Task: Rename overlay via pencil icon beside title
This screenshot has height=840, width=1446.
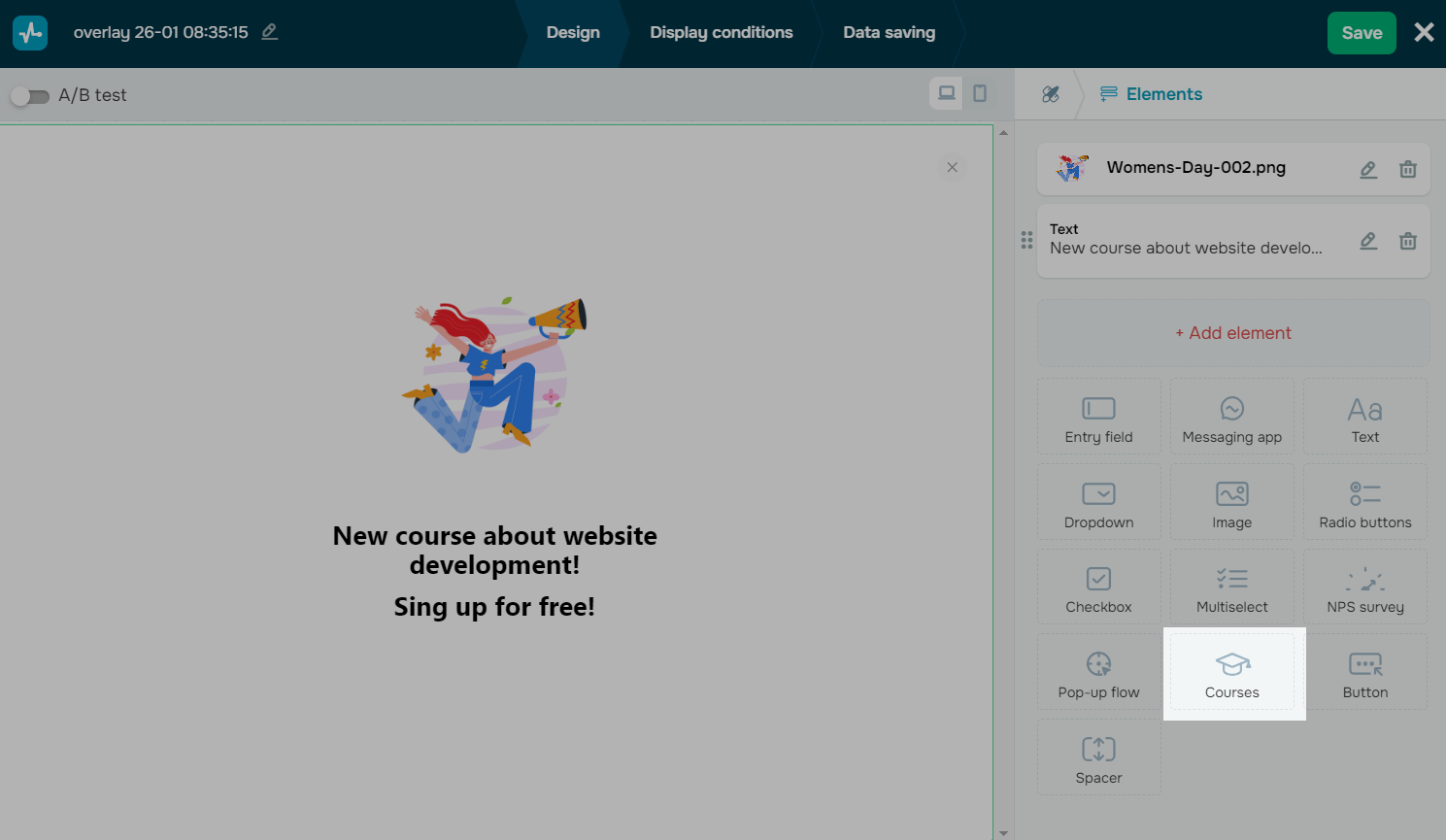Action: tap(270, 32)
